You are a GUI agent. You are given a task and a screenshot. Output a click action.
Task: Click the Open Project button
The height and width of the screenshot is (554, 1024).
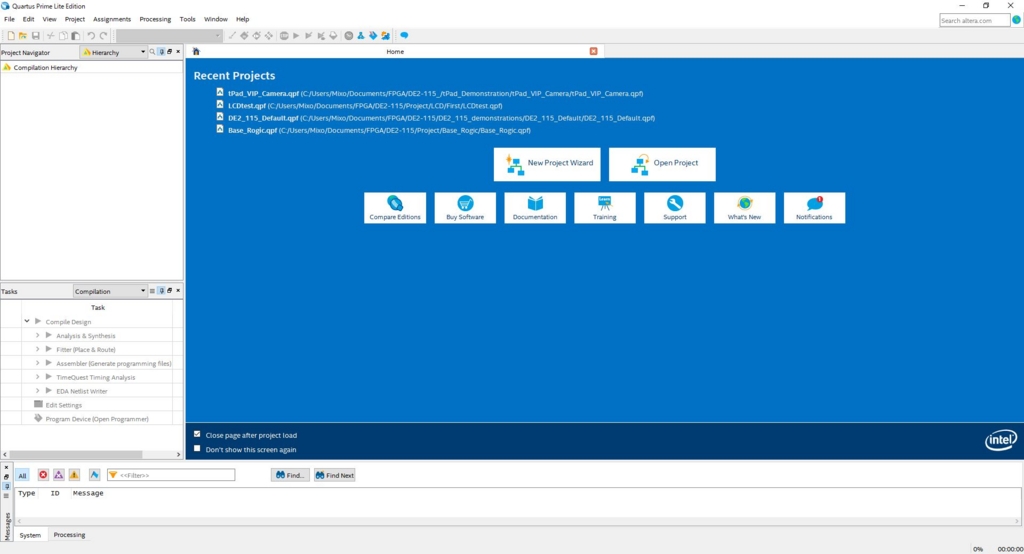click(662, 164)
